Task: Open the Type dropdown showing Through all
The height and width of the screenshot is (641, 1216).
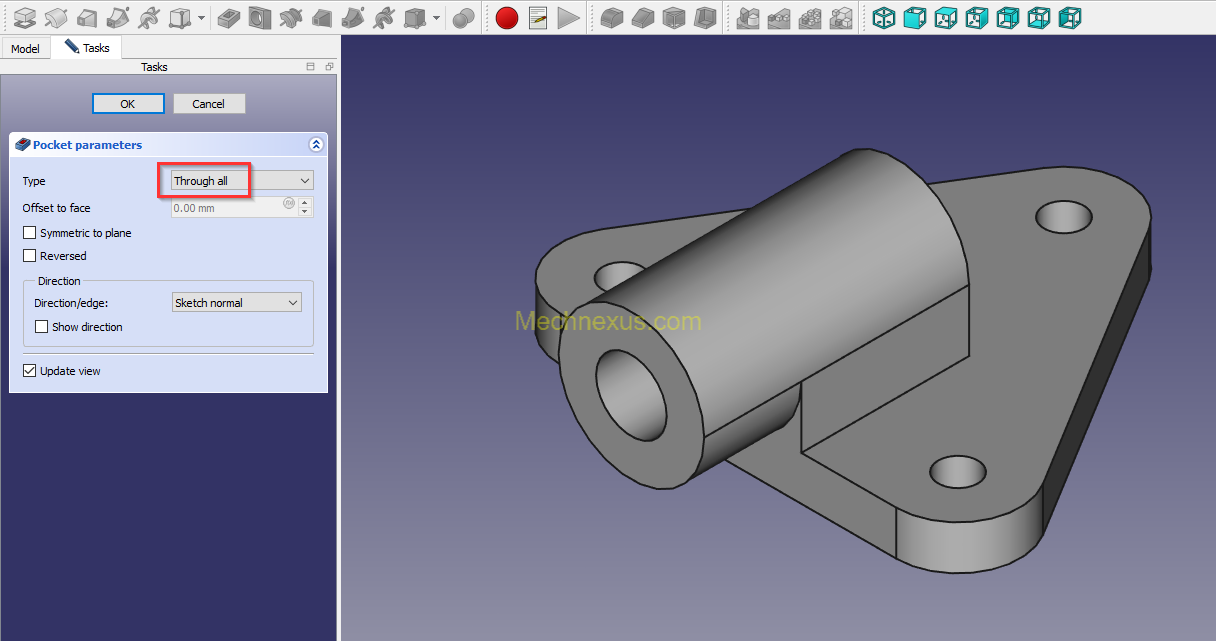Action: click(242, 181)
